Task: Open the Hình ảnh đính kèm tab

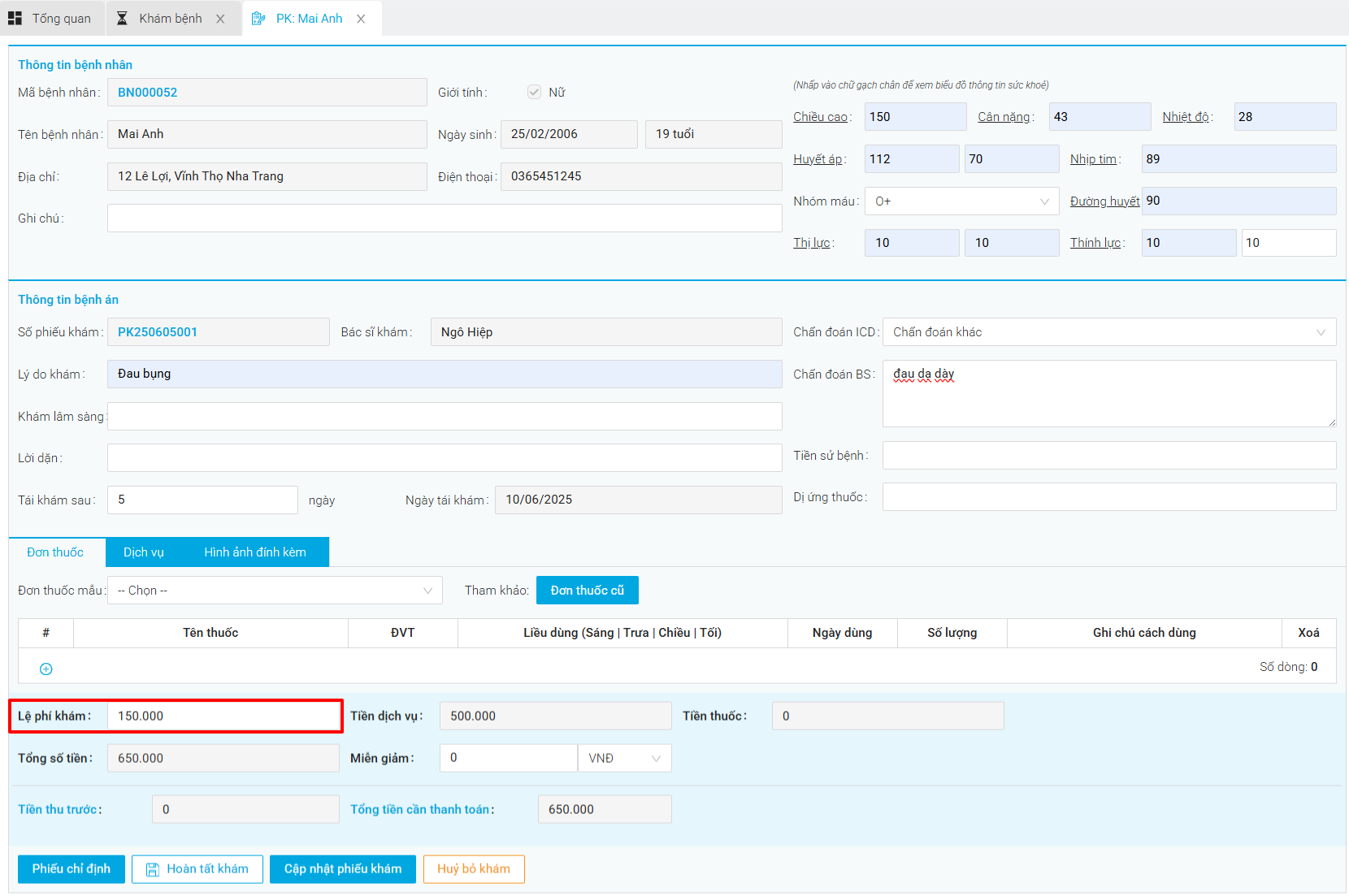Action: tap(255, 552)
